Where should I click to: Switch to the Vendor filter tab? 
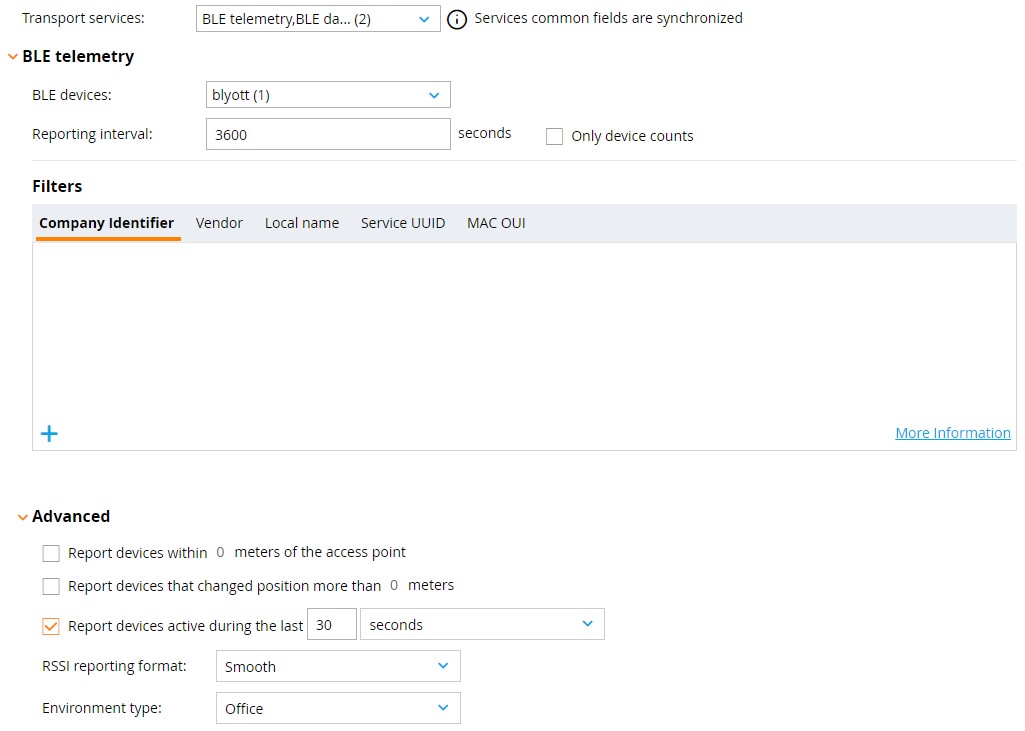(x=219, y=223)
